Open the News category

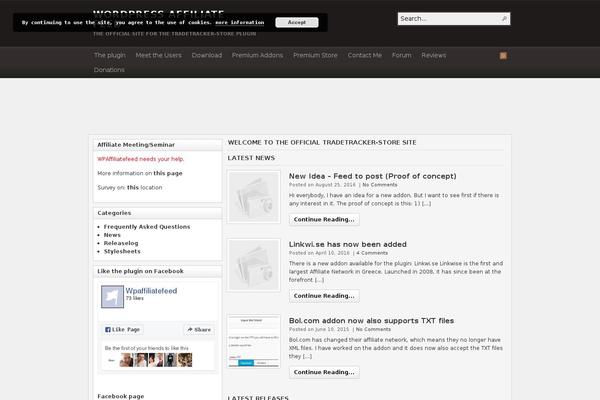tap(112, 235)
